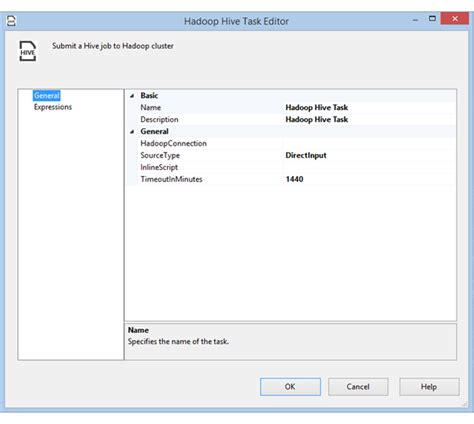Click the empty InlineScript value field
The image size is (474, 424).
point(369,167)
